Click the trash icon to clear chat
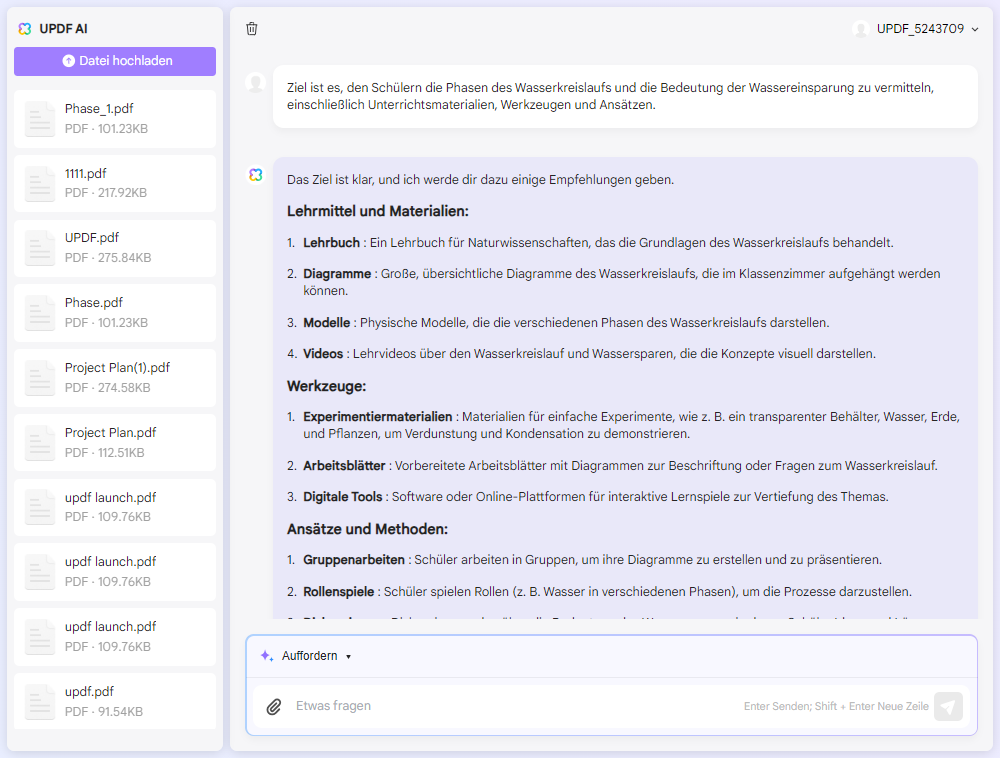The width and height of the screenshot is (1000, 758). pyautogui.click(x=252, y=29)
